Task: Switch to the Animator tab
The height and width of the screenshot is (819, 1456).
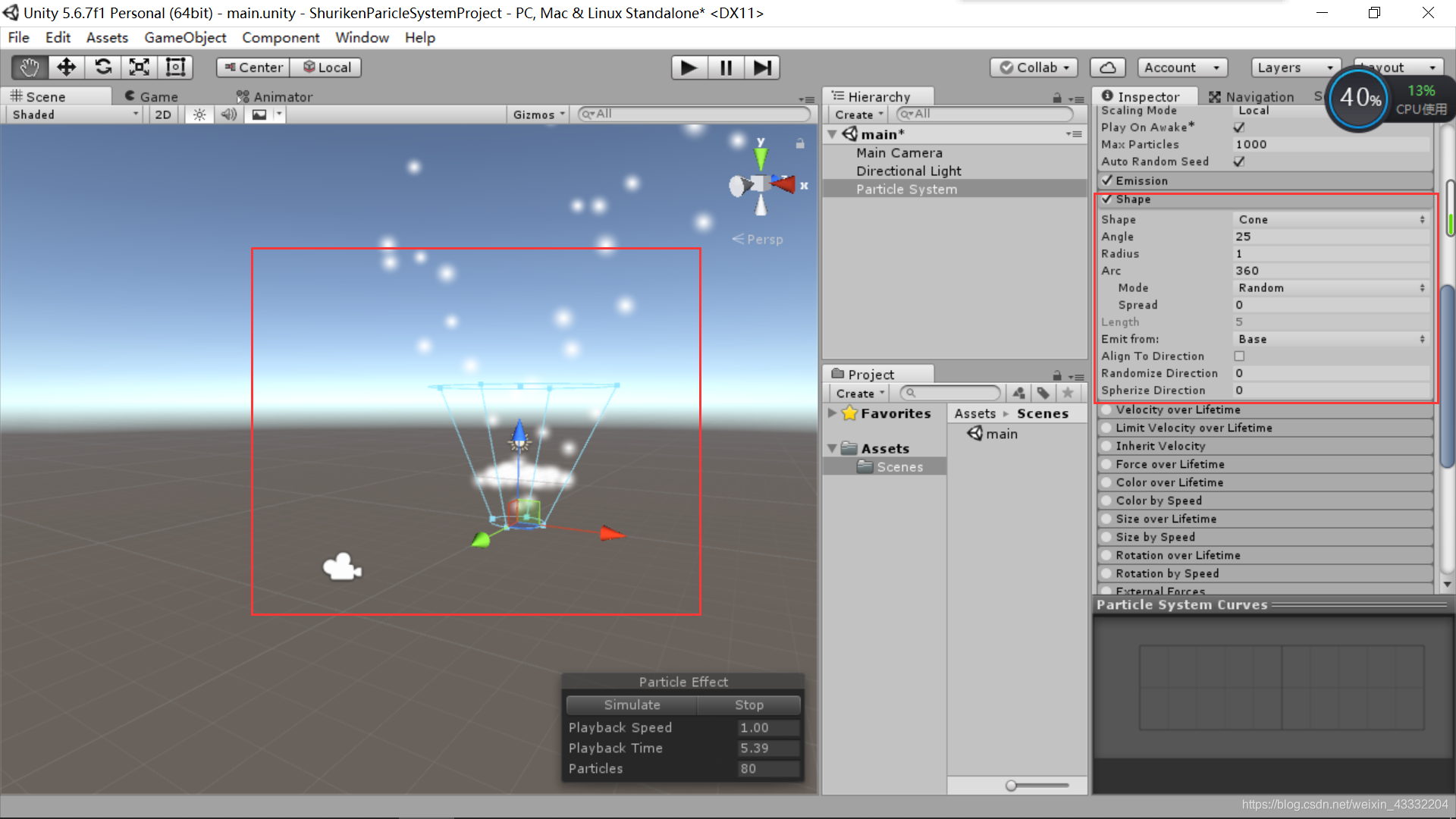Action: click(275, 96)
